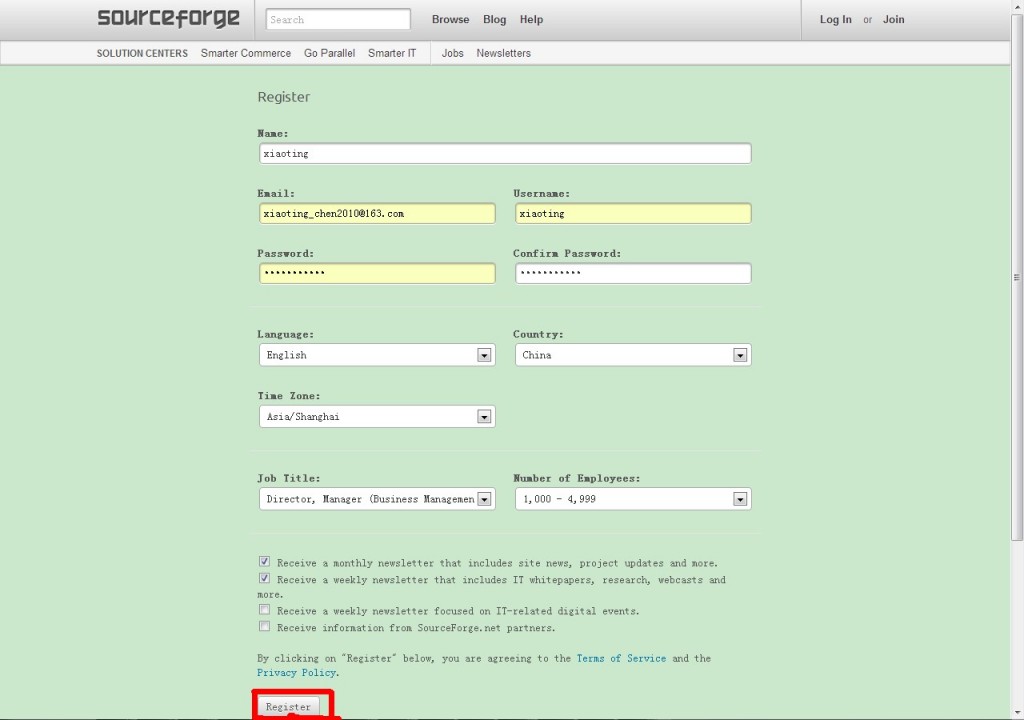1024x720 pixels.
Task: Open Smarter IT solution center
Action: (392, 54)
